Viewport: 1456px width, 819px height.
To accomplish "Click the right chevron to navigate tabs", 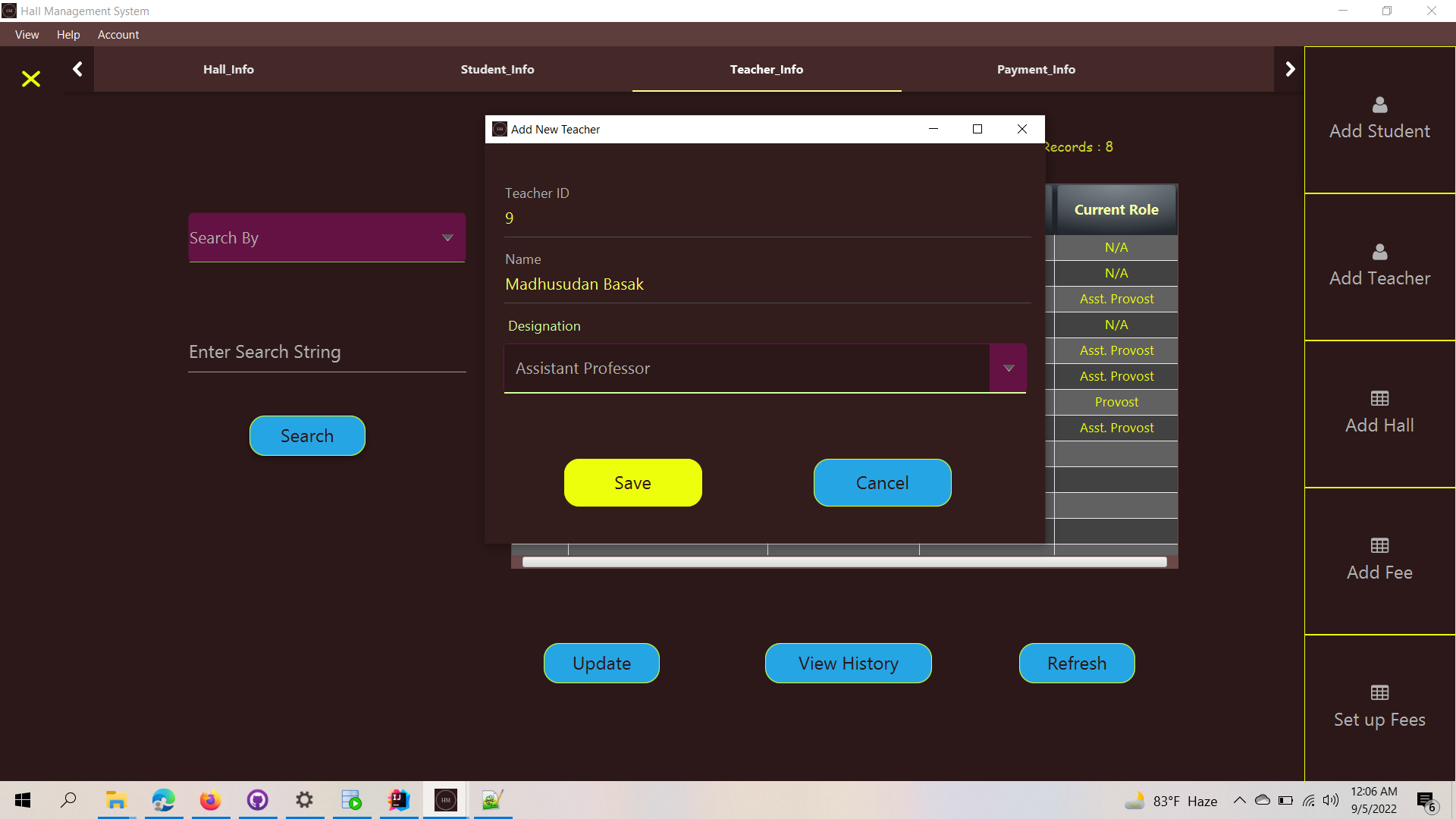I will [x=1290, y=68].
